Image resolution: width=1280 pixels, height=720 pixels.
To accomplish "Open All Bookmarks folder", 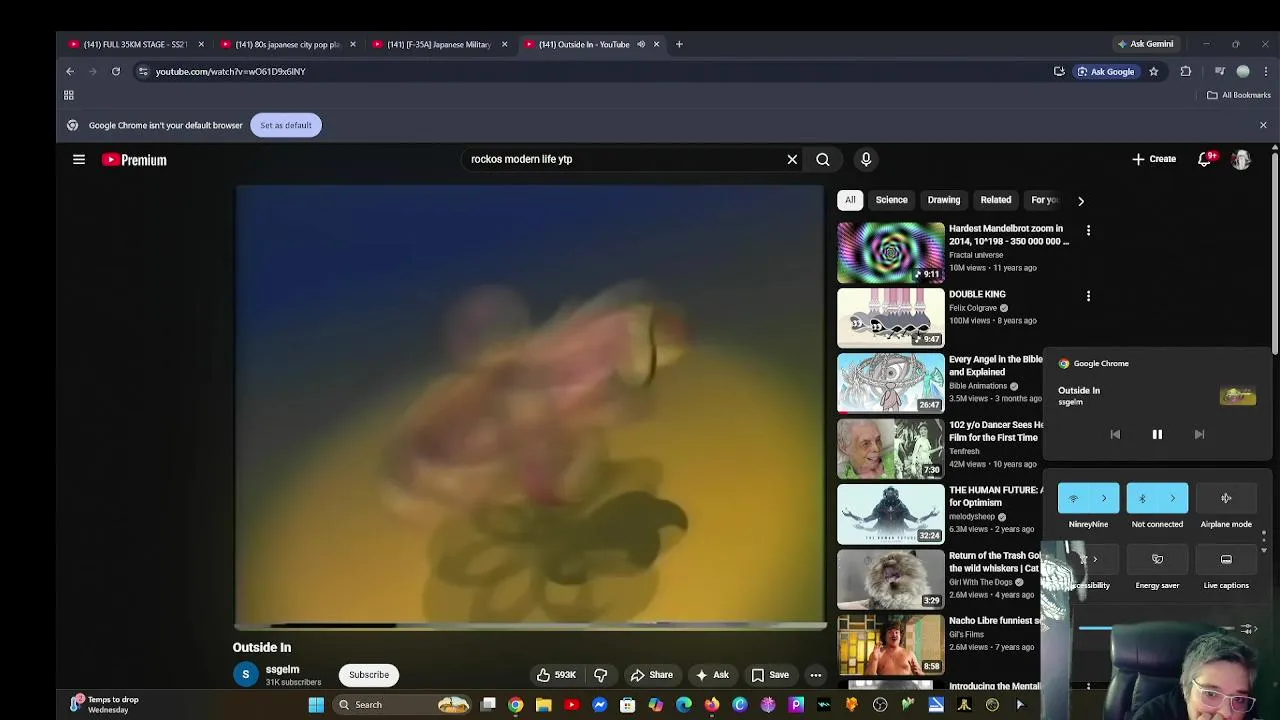I will coord(1238,95).
